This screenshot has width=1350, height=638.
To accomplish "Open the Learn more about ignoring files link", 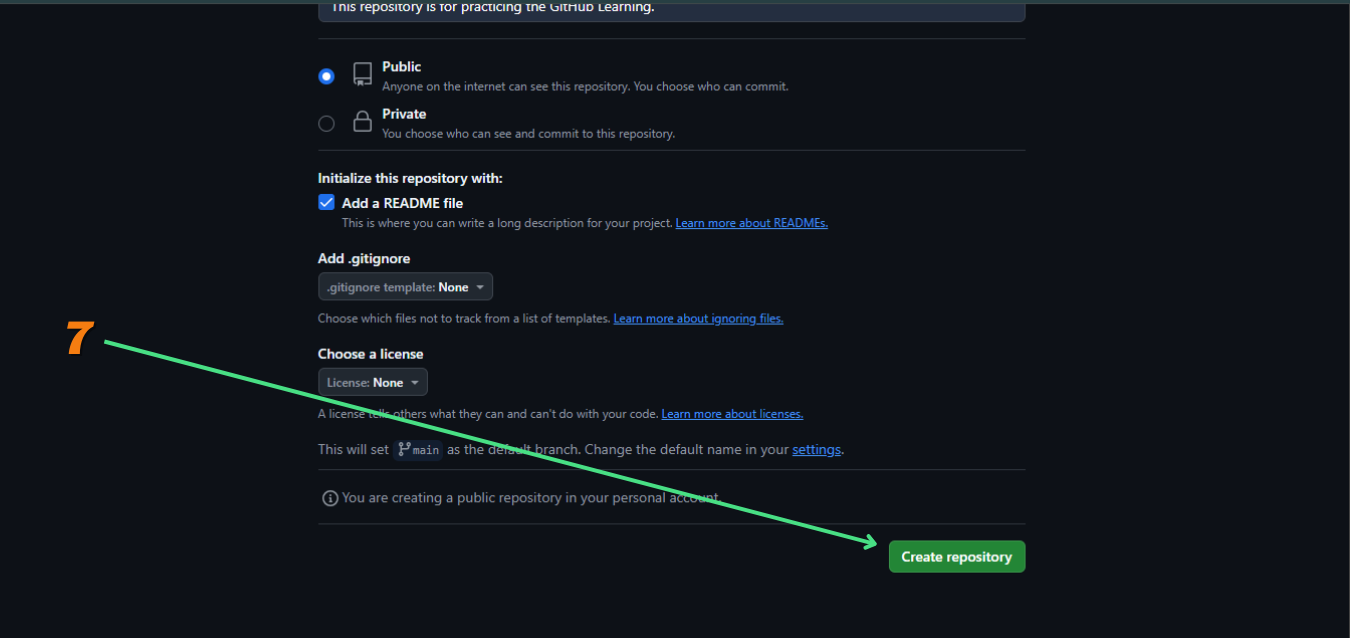I will [698, 319].
